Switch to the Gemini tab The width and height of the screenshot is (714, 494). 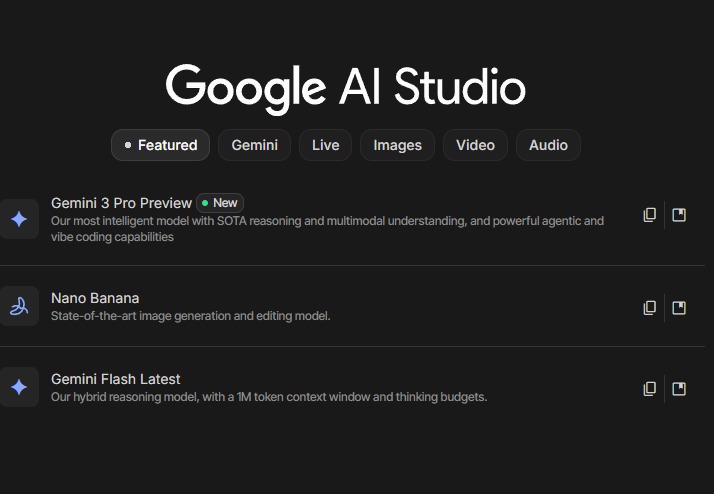click(x=254, y=145)
